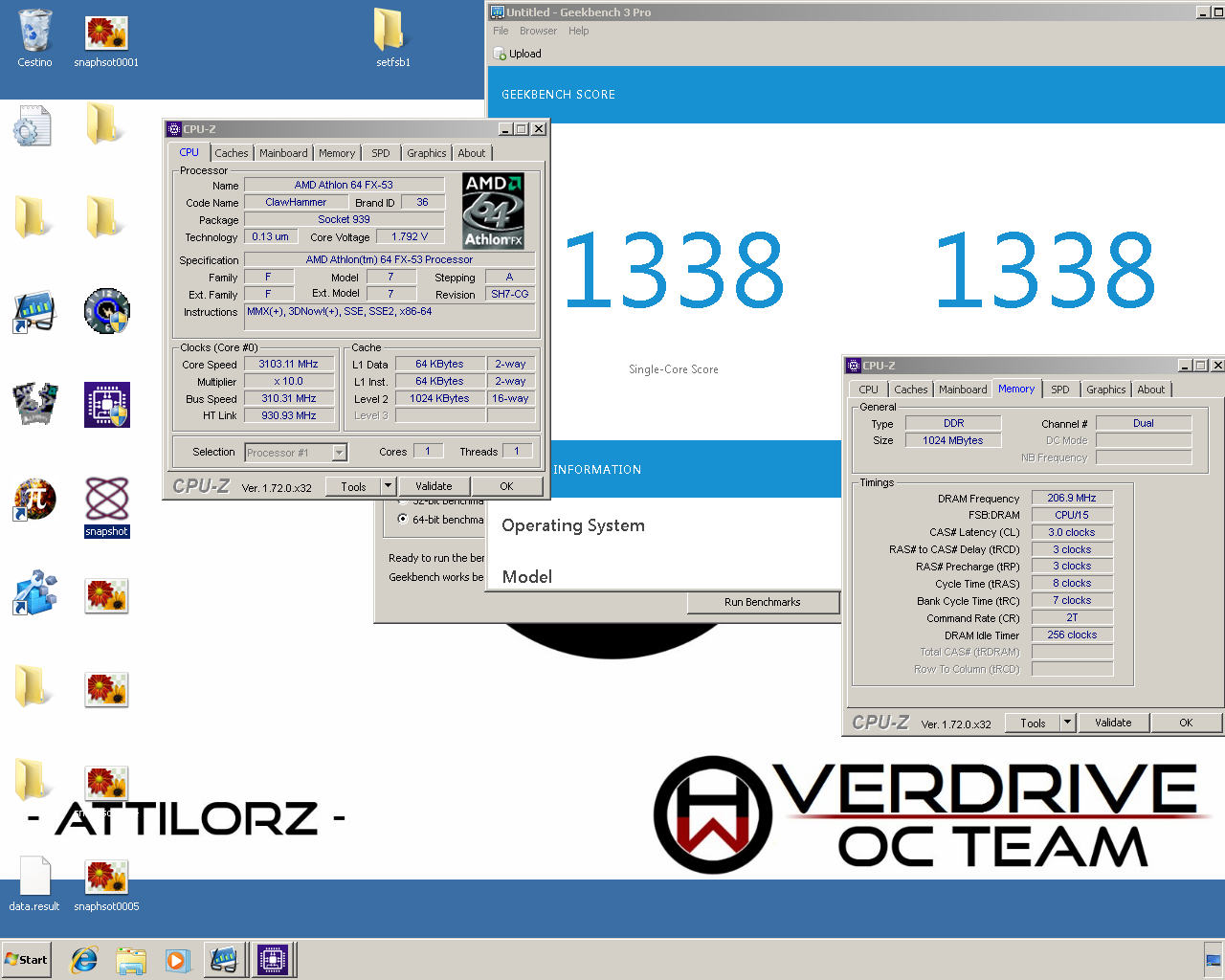Switch to Memory tab in left CPU-Z window
The image size is (1225, 980).
click(337, 153)
